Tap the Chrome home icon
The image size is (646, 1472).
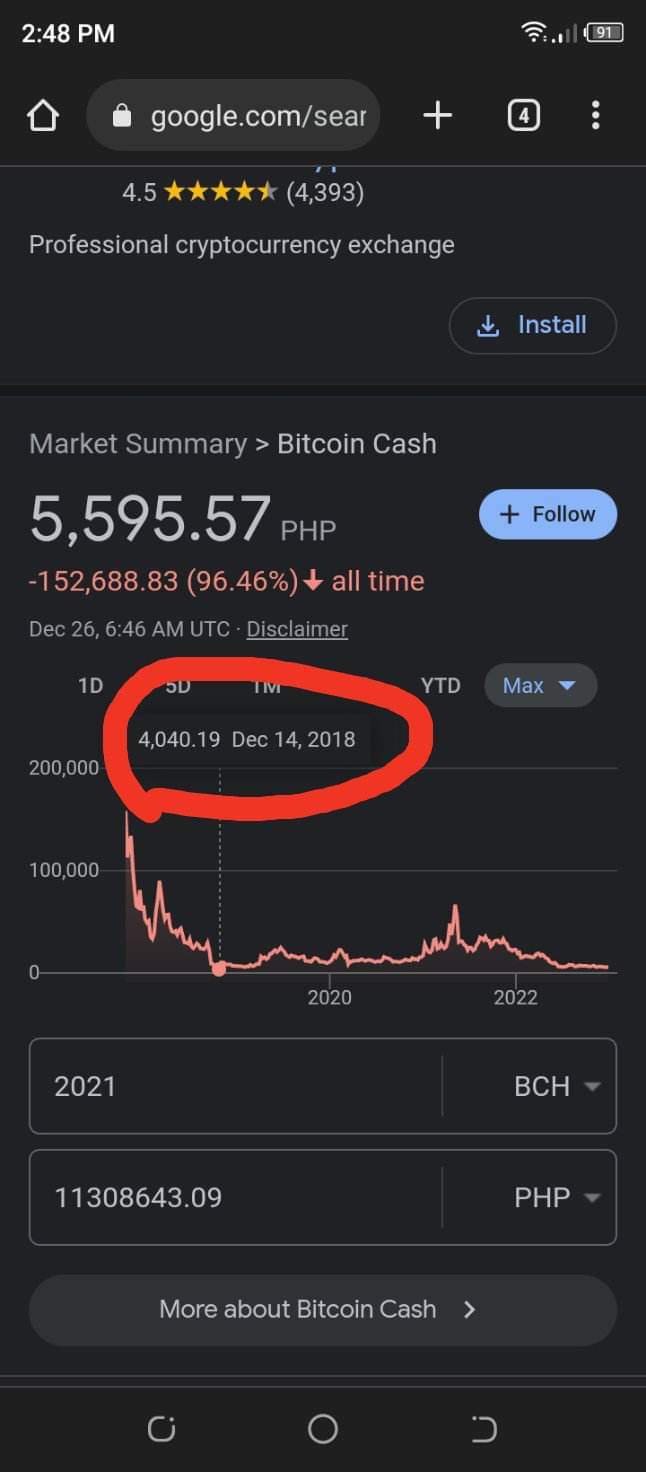pyautogui.click(x=43, y=116)
